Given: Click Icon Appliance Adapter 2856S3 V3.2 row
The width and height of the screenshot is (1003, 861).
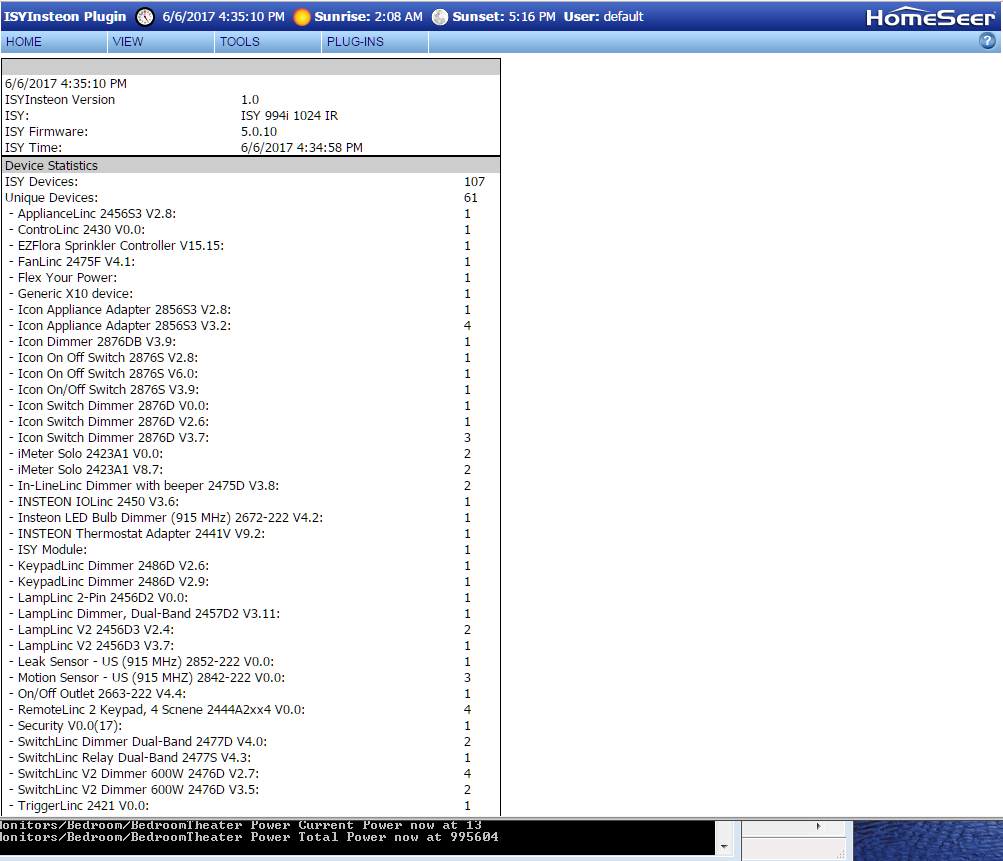Looking at the screenshot, I should pos(251,326).
